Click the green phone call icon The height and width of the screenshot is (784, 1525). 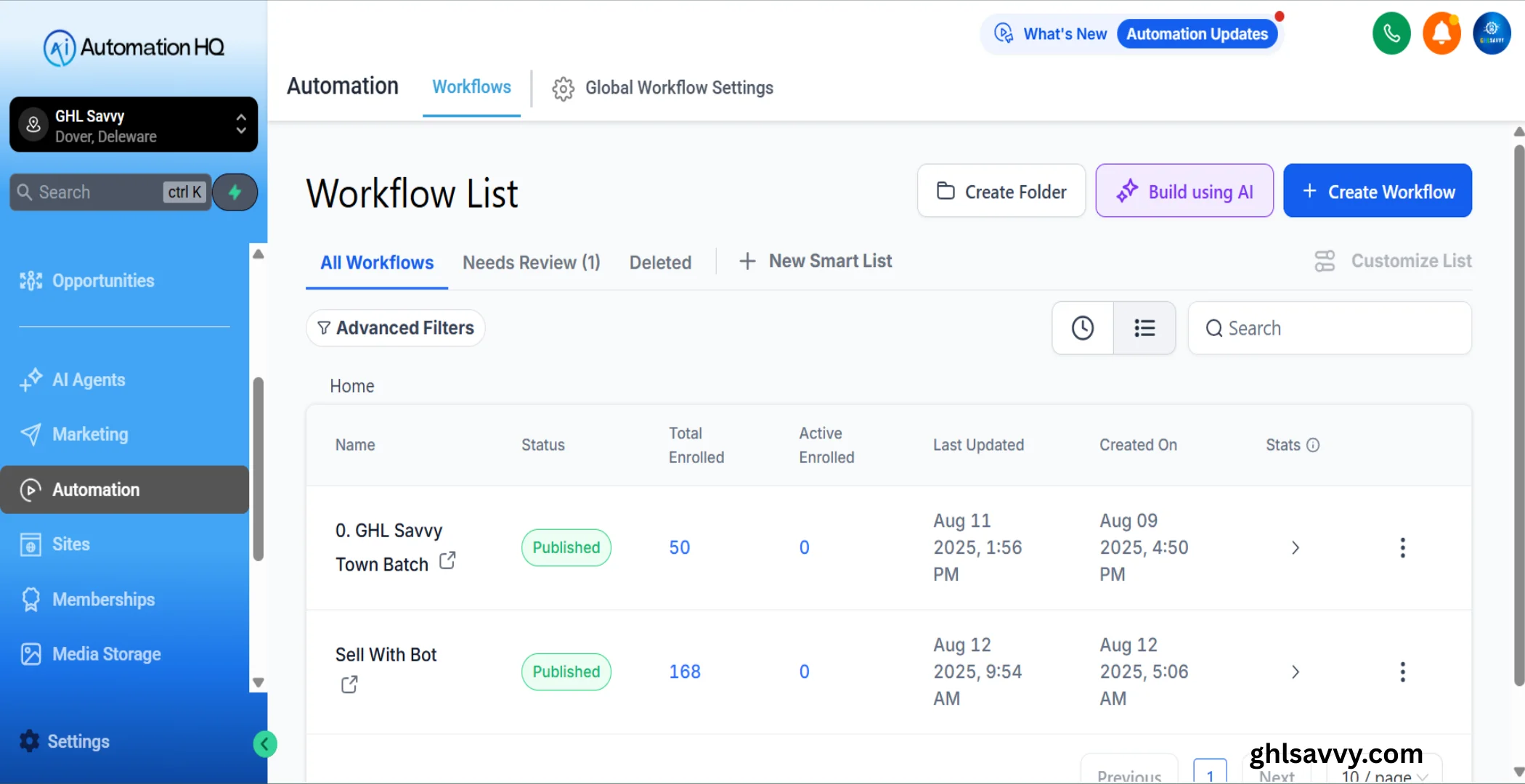tap(1391, 33)
